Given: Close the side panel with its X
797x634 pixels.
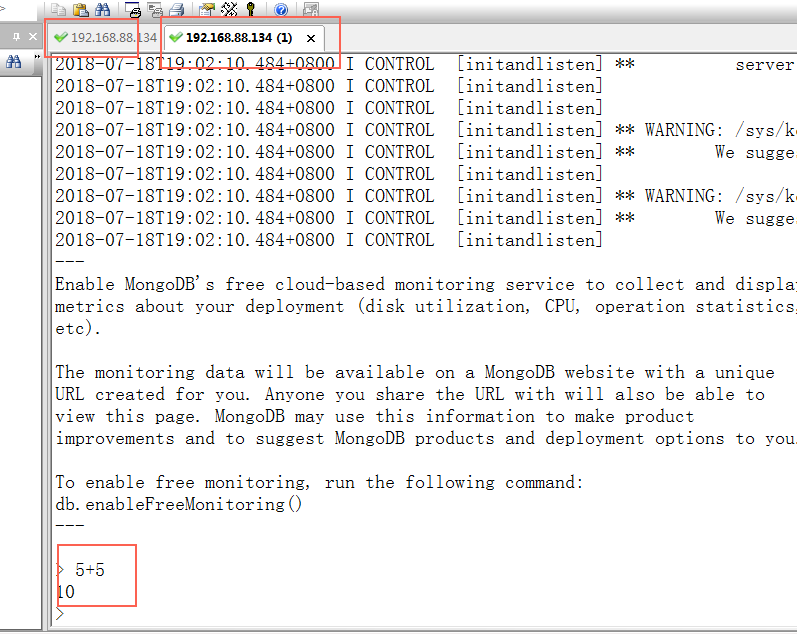Looking at the screenshot, I should [x=33, y=37].
